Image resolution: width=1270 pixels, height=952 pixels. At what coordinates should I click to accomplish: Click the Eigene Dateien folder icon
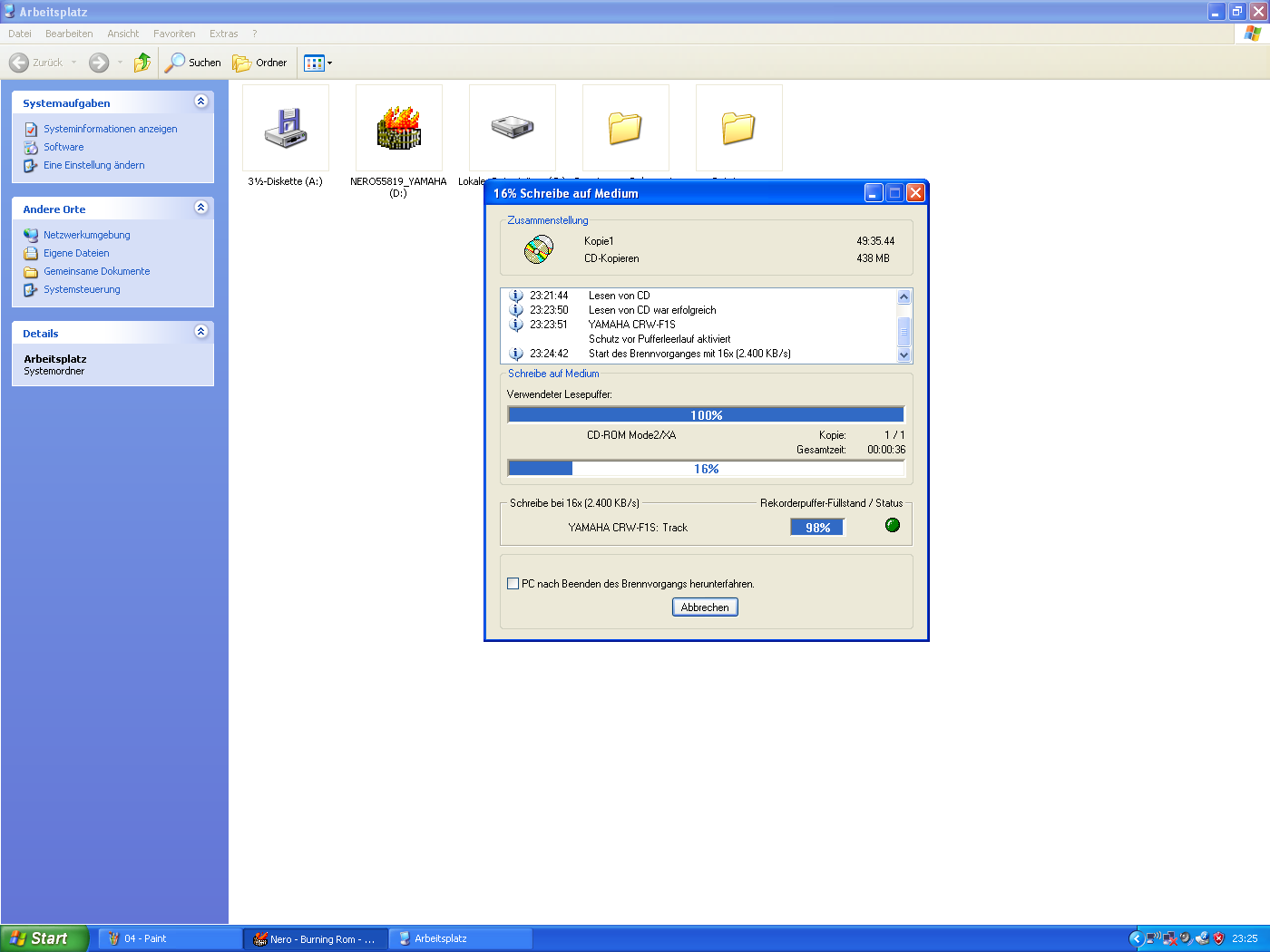coord(31,253)
